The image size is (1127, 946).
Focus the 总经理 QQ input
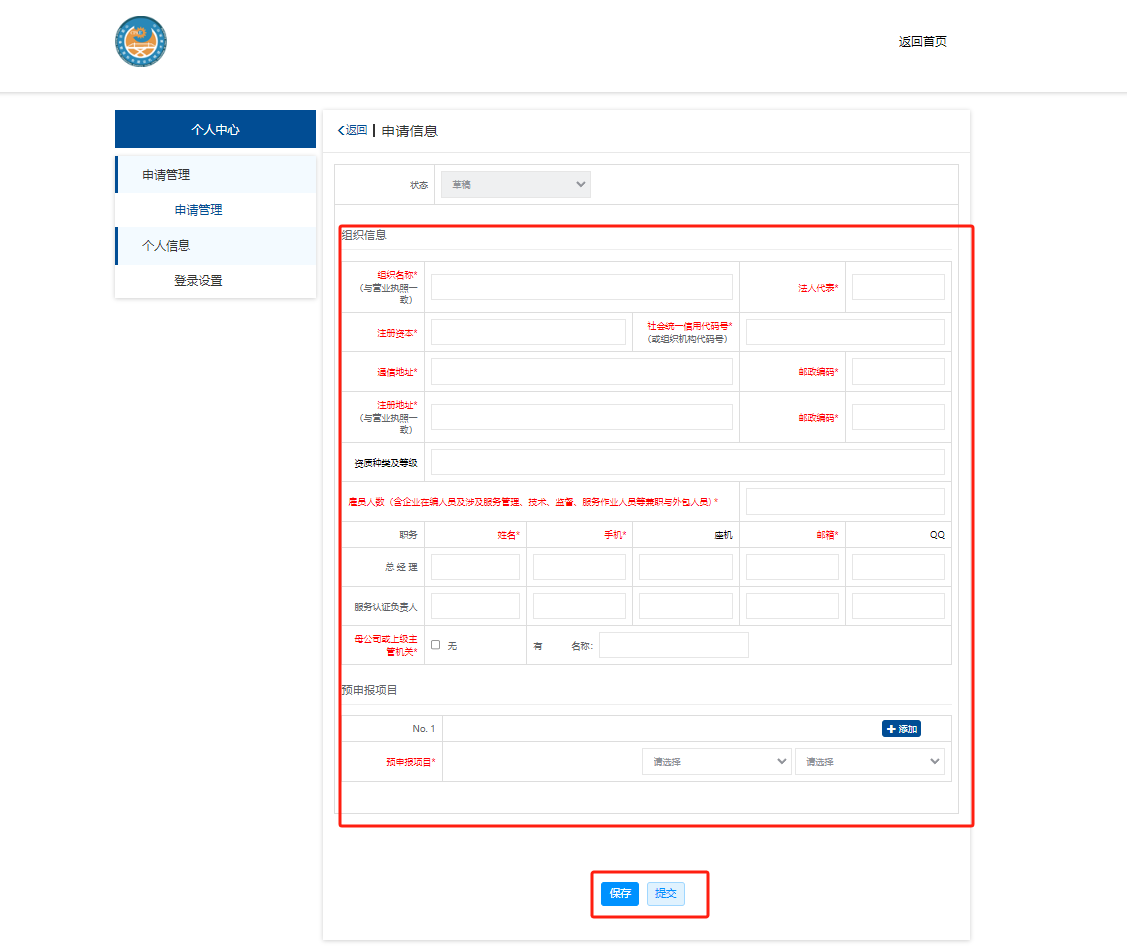(898, 567)
